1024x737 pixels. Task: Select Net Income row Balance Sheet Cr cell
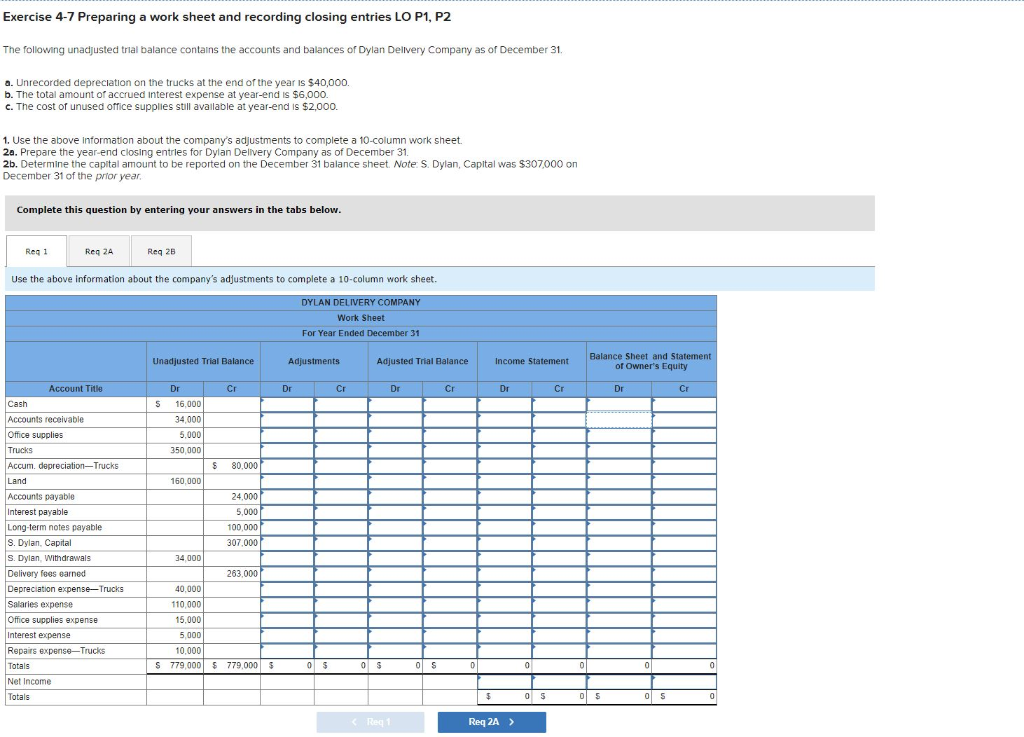pyautogui.click(x=684, y=682)
